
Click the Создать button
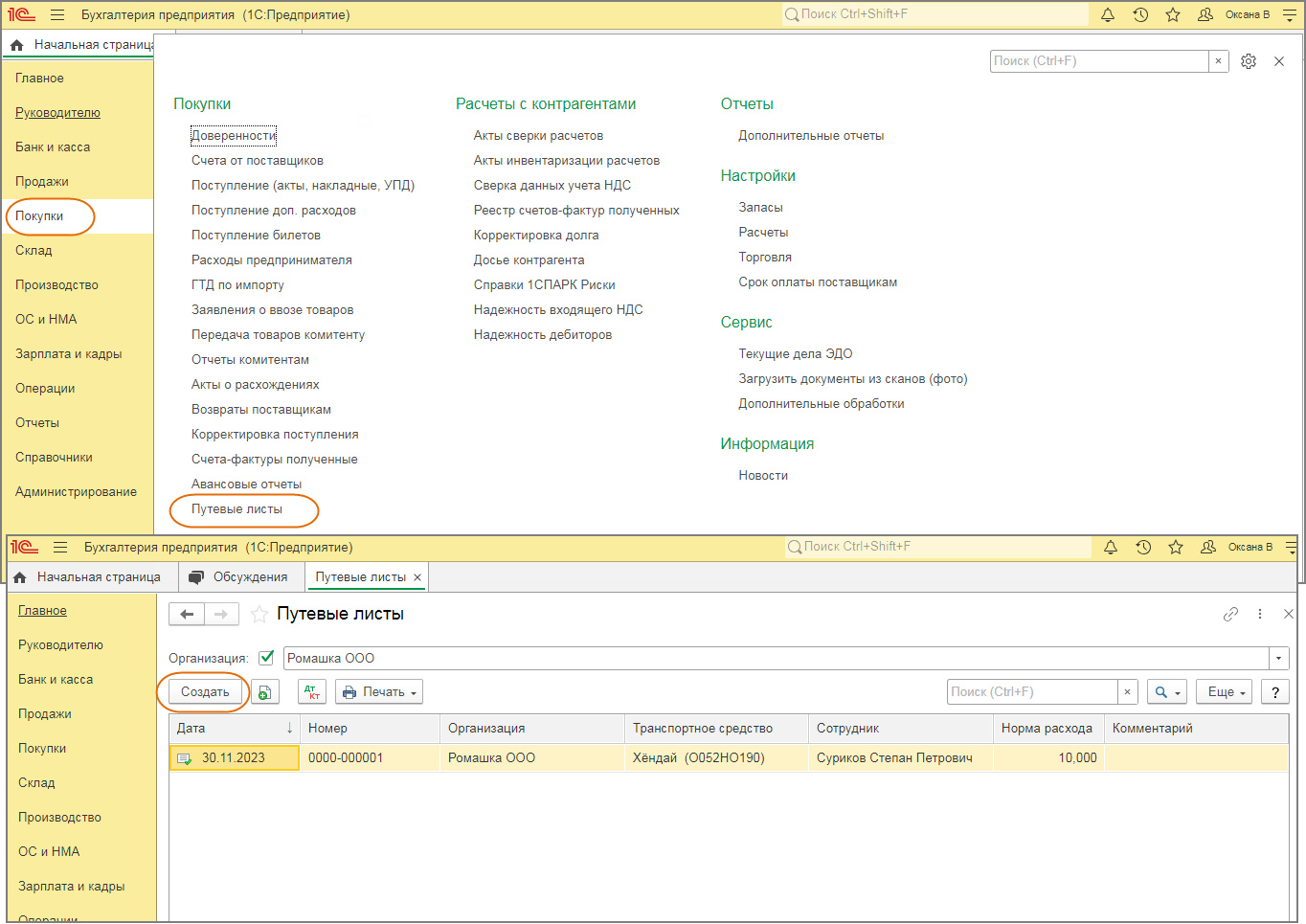tap(205, 692)
